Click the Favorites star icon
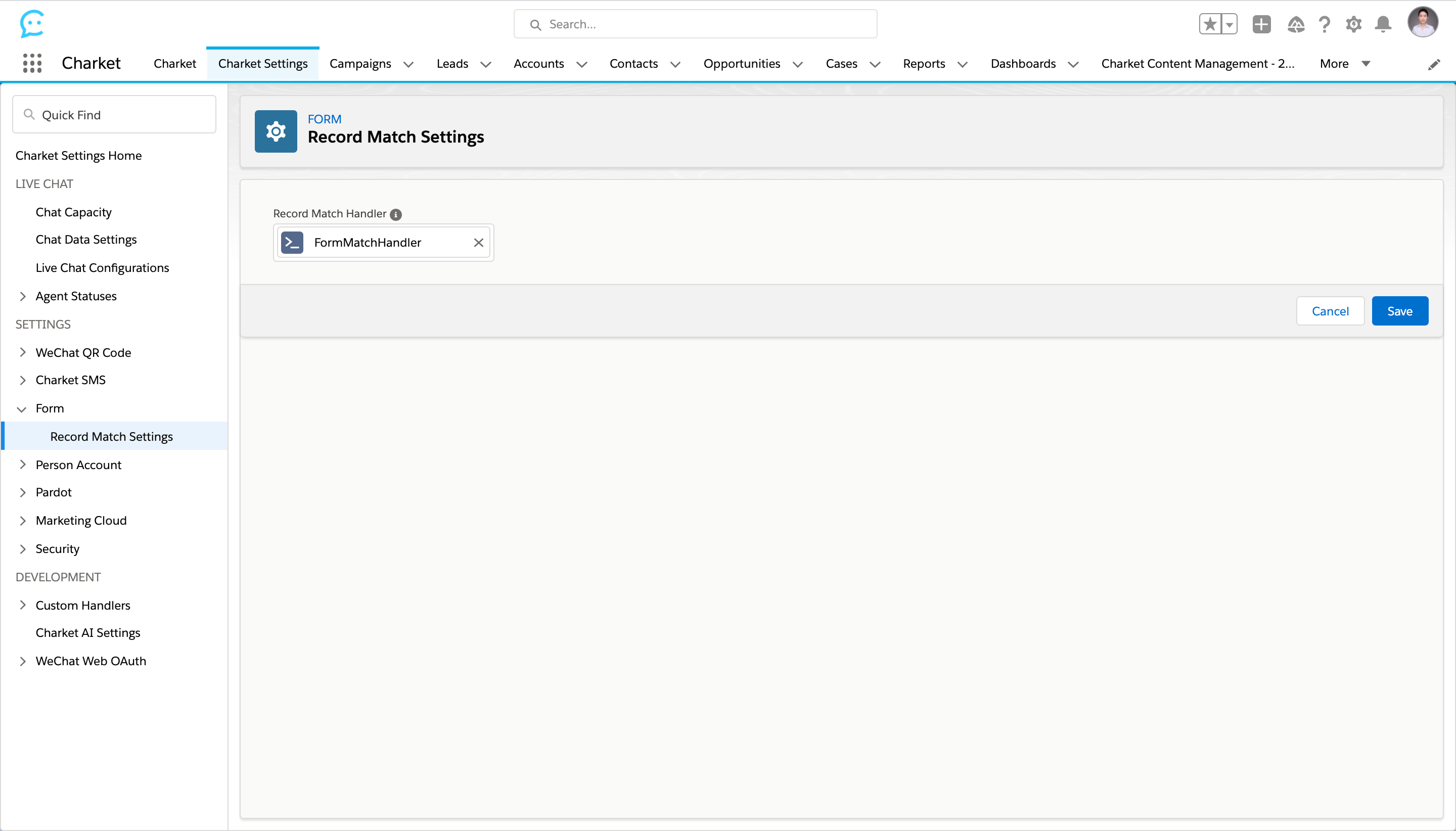The height and width of the screenshot is (831, 1456). pos(1209,24)
